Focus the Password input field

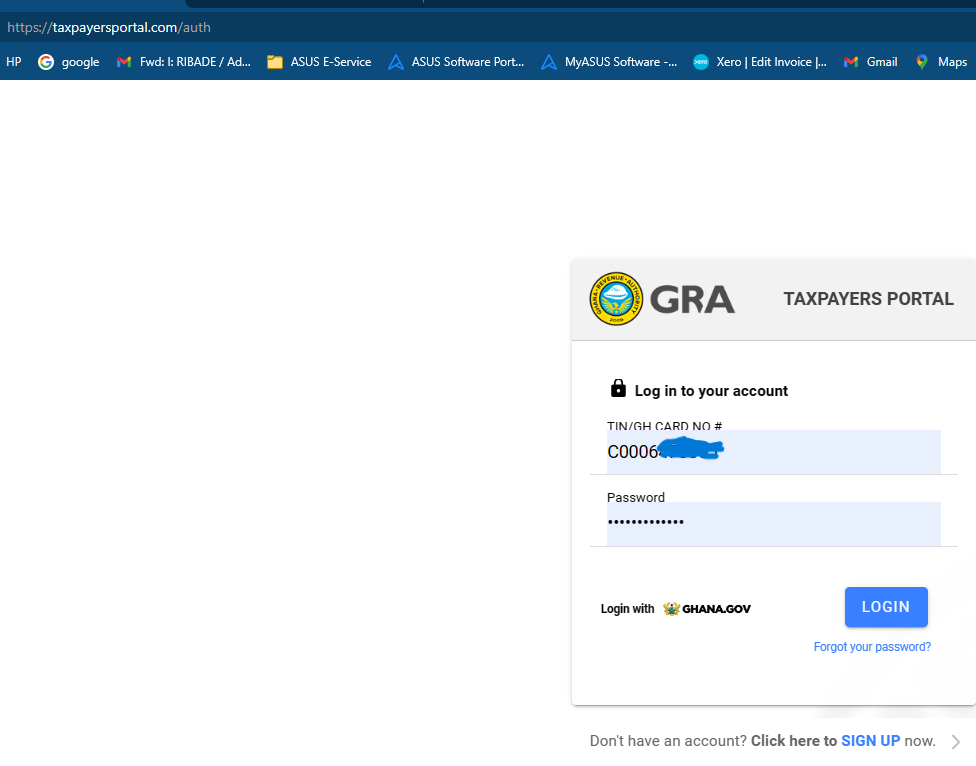point(773,523)
